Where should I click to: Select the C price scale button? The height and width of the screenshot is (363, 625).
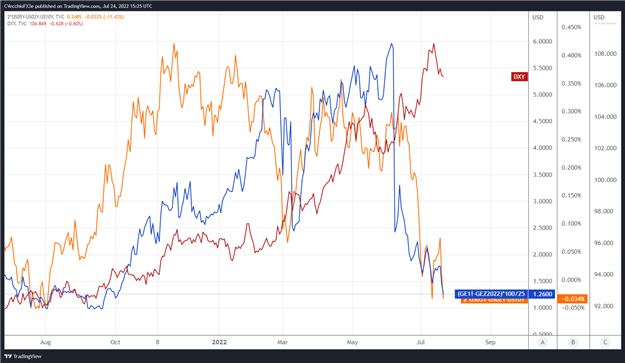[x=605, y=342]
